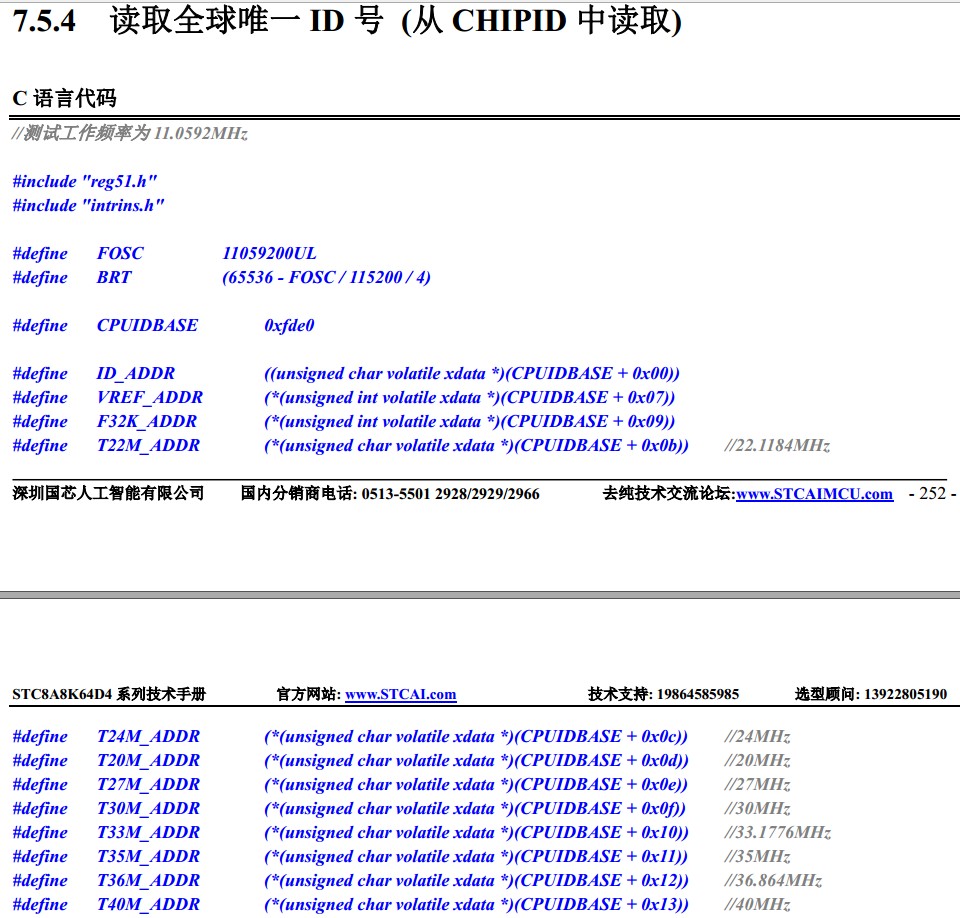The width and height of the screenshot is (960, 918).
Task: Click the comment //35MHz
Action: 757,856
